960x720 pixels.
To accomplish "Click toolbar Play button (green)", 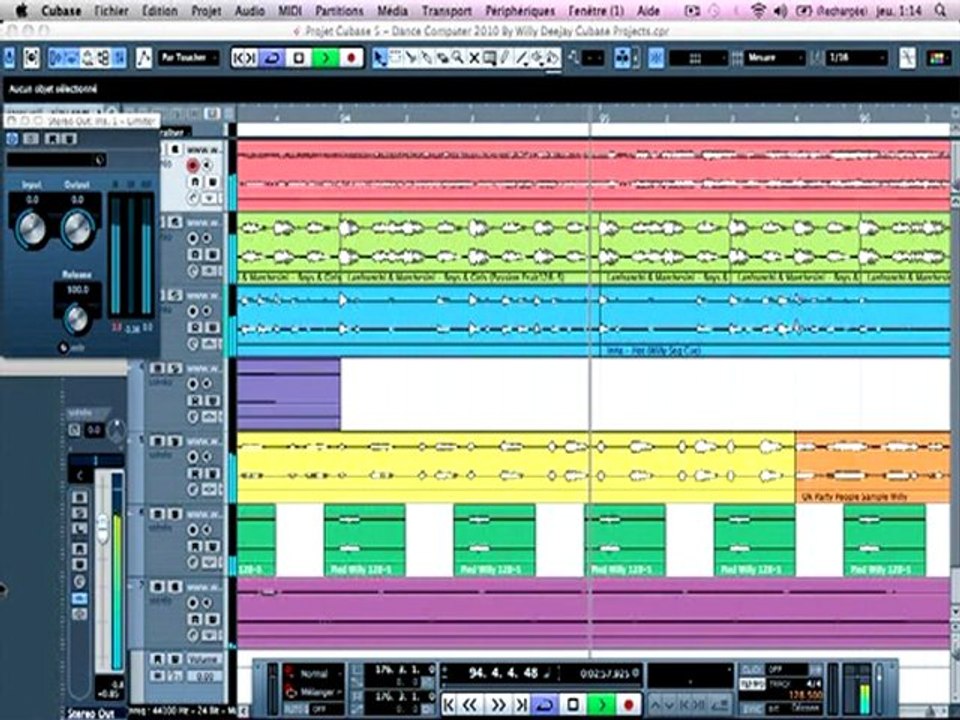I will [x=325, y=58].
